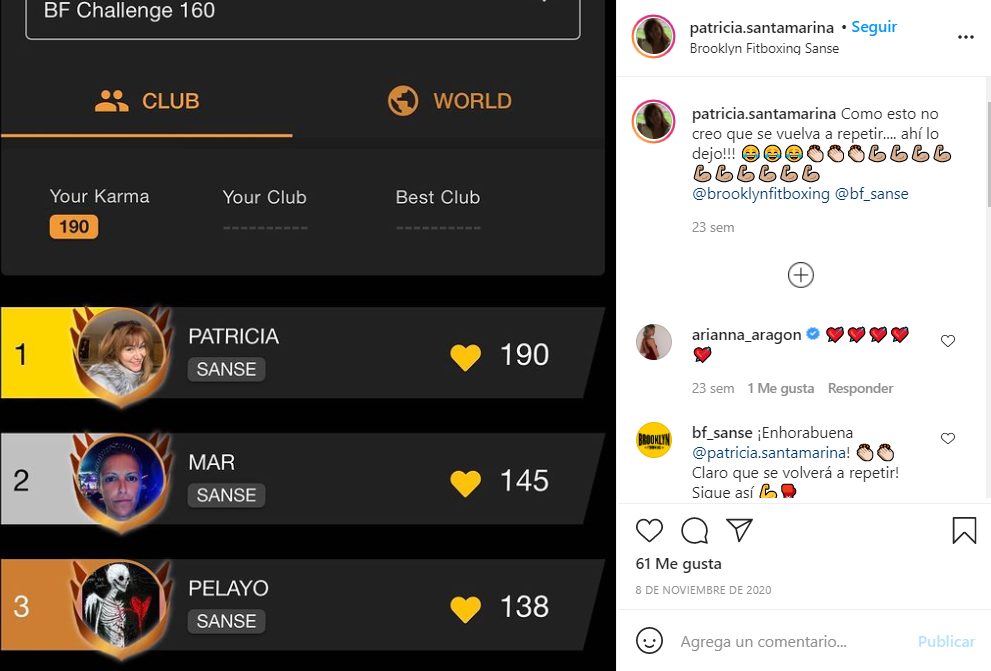The width and height of the screenshot is (991, 671).
Task: Open patricia.santamarina profile picture in header
Action: 654,37
